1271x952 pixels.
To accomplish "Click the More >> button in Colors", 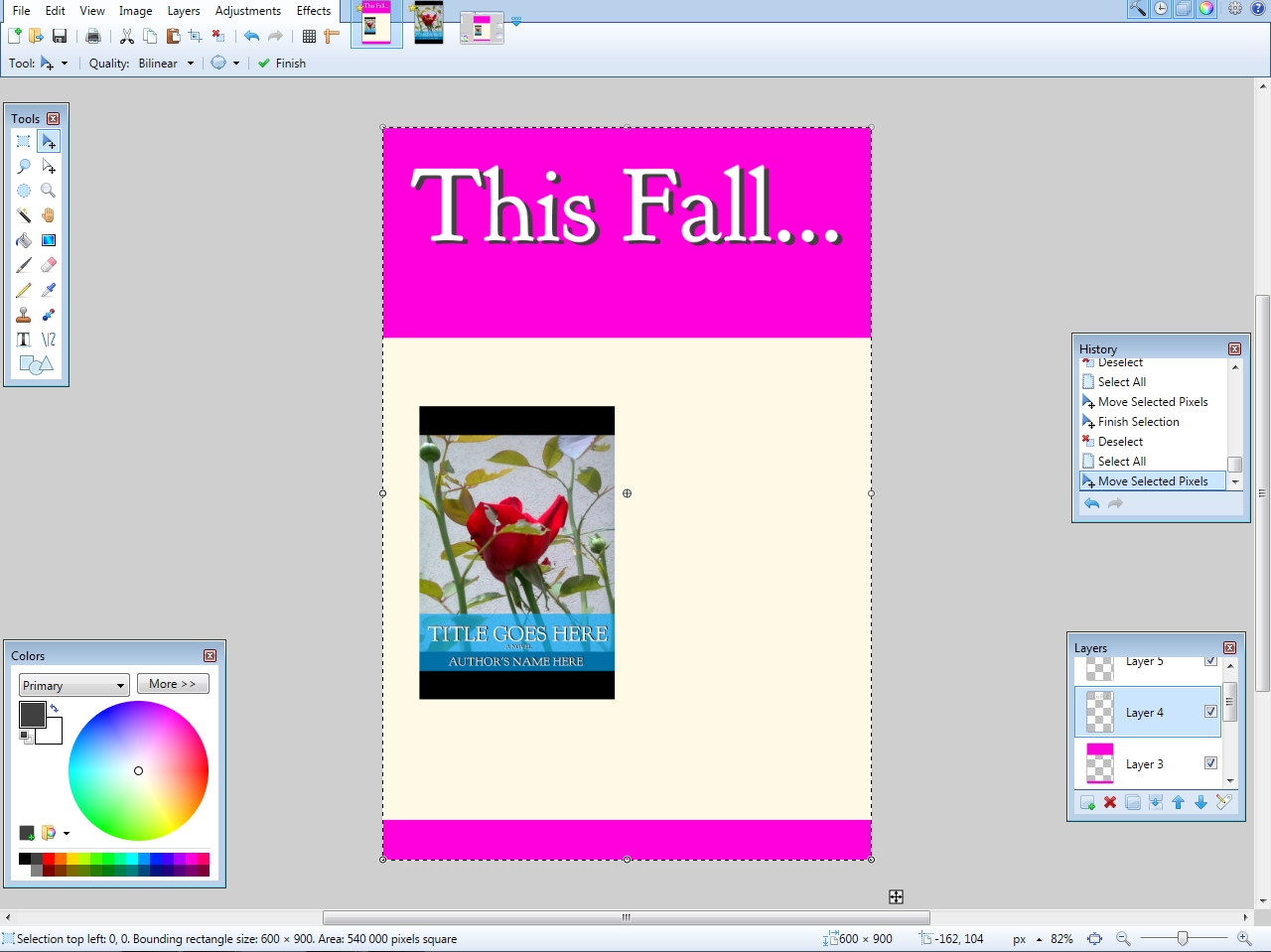I will (173, 684).
